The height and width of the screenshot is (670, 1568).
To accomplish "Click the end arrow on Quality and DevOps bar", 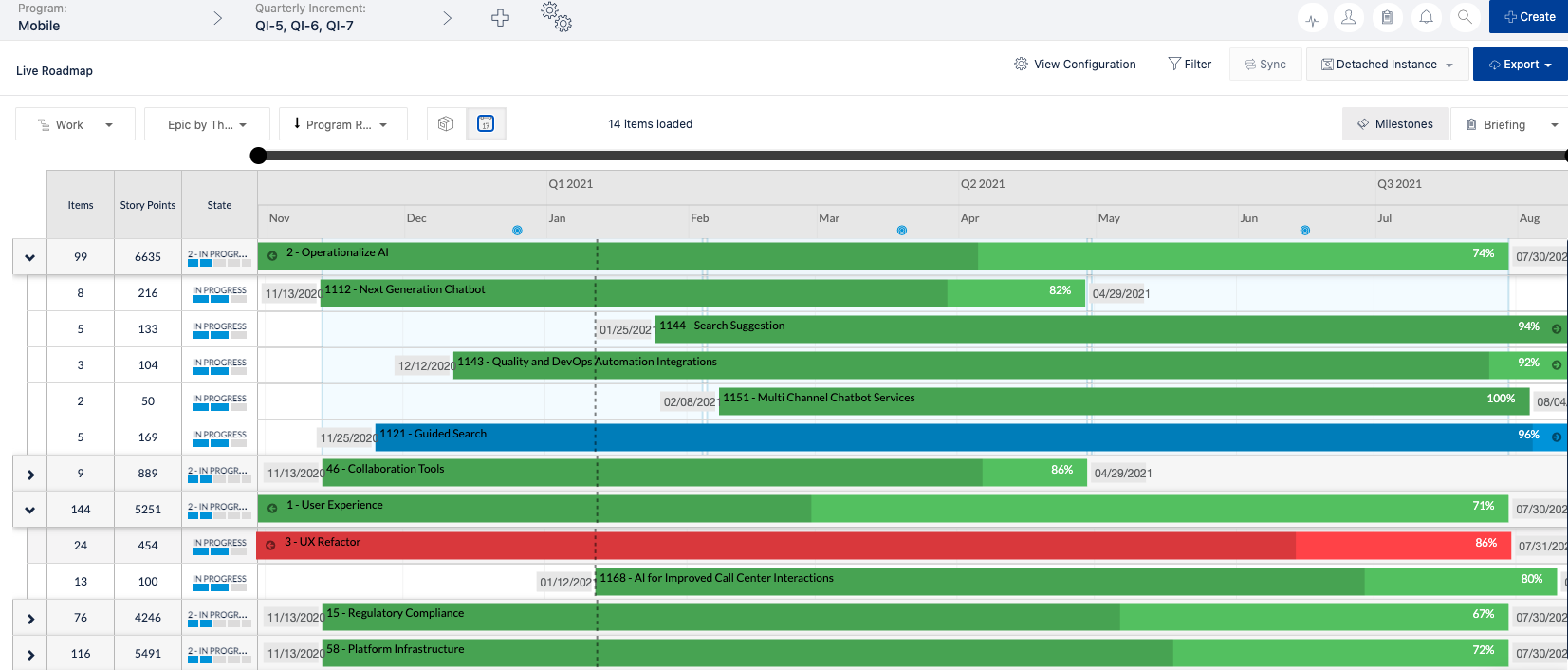I will pos(1557,364).
